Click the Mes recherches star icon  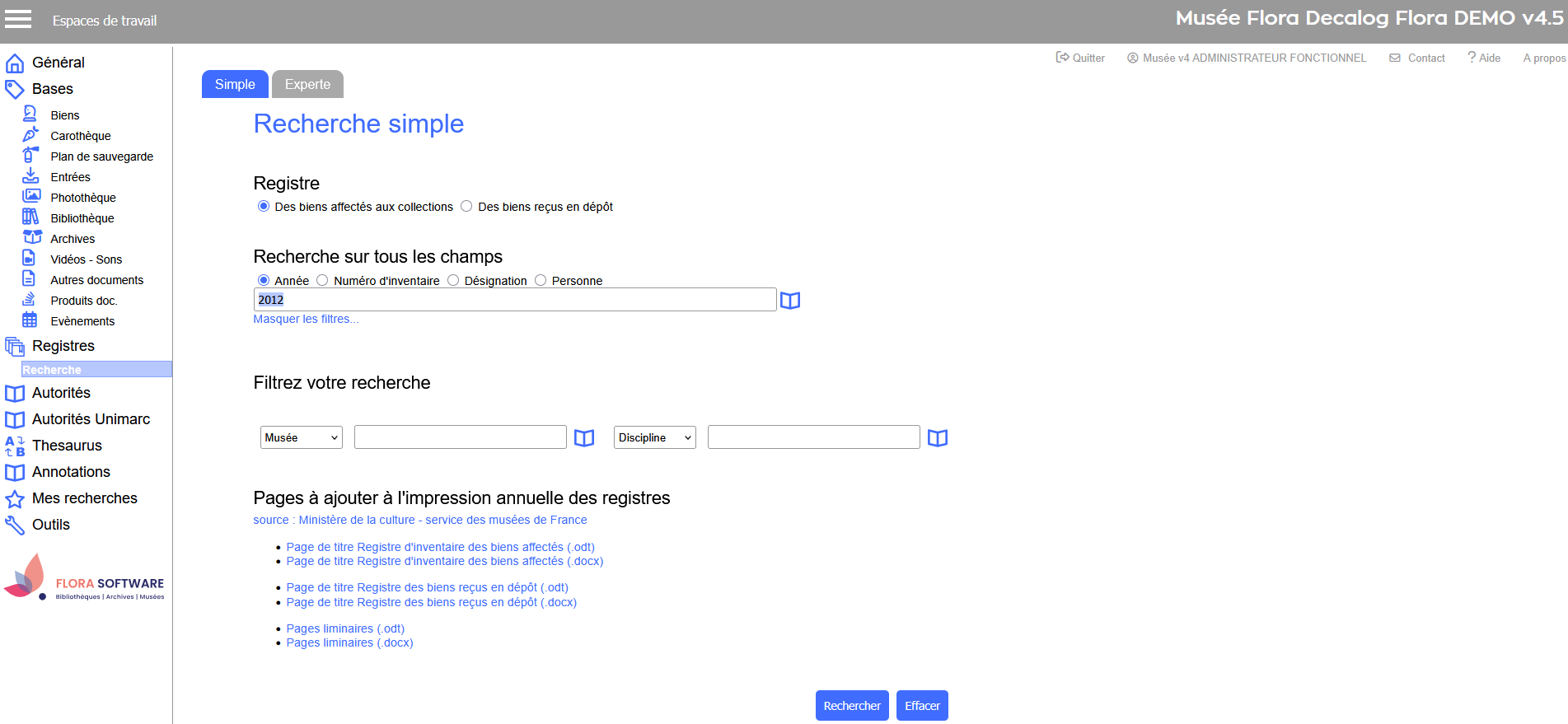point(15,499)
